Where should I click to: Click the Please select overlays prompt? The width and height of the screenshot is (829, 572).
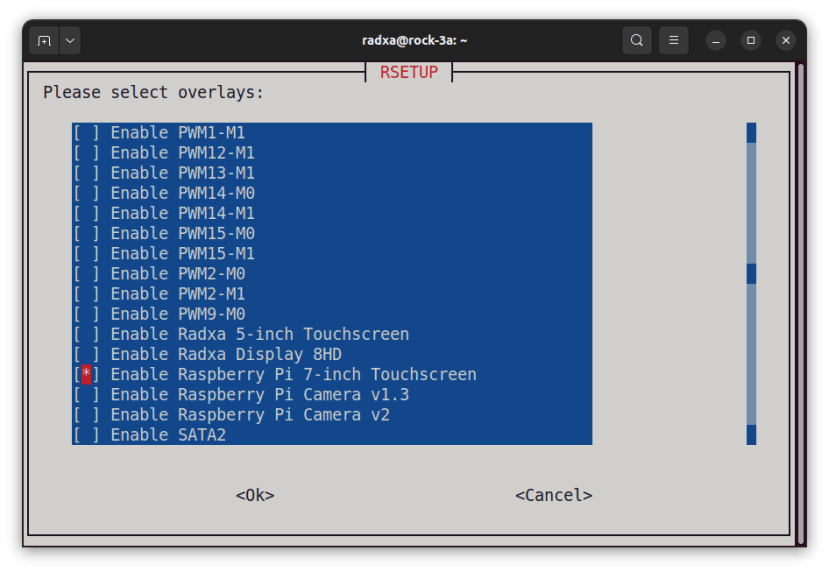click(153, 93)
